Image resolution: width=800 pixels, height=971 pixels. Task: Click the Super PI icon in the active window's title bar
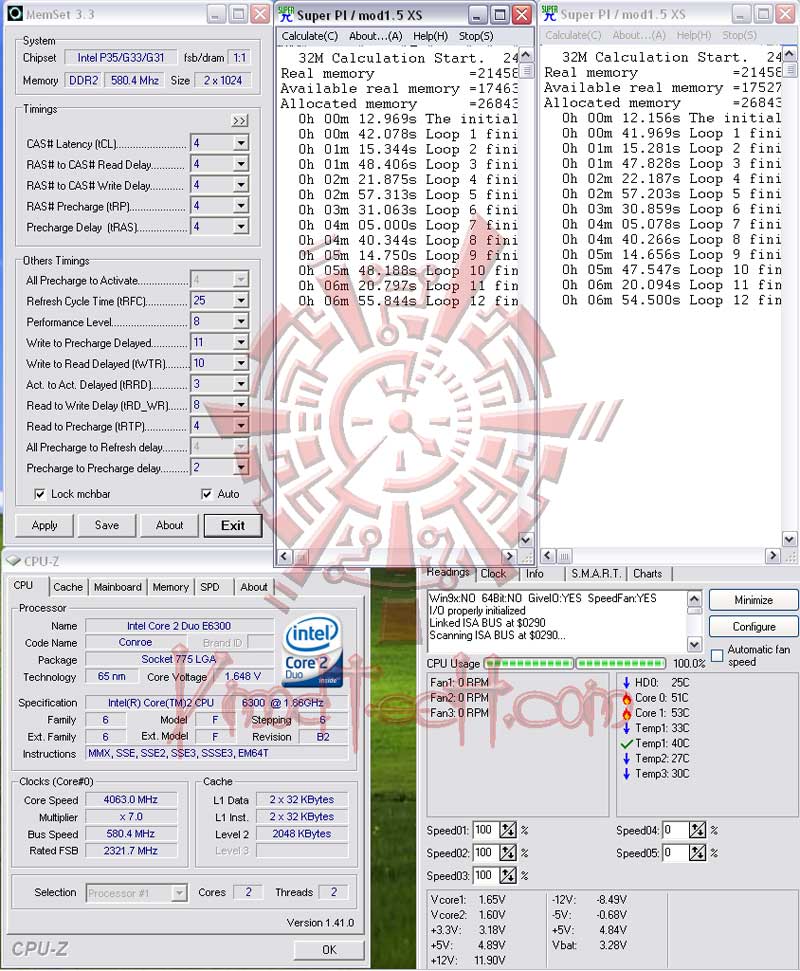[286, 14]
